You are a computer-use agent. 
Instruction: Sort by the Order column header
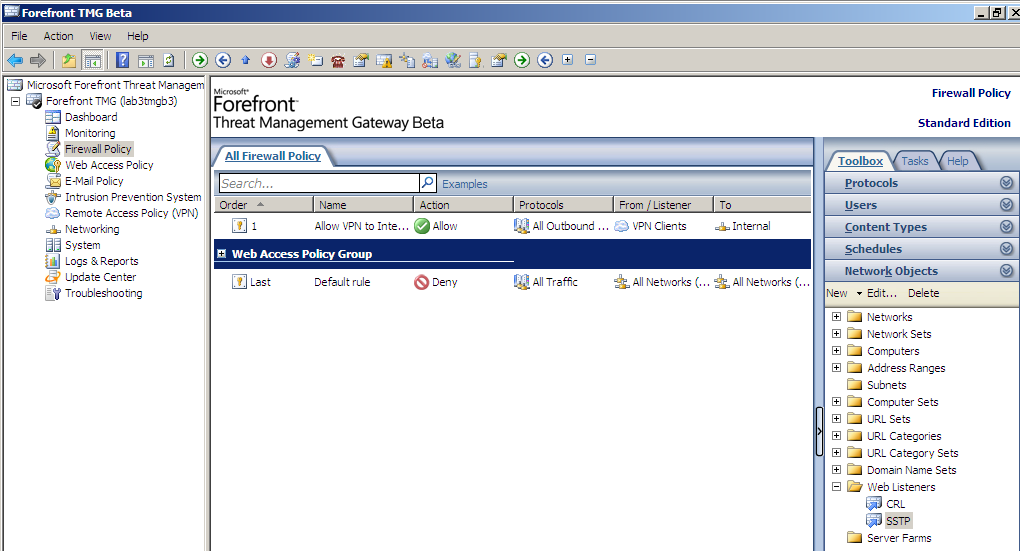[x=263, y=205]
